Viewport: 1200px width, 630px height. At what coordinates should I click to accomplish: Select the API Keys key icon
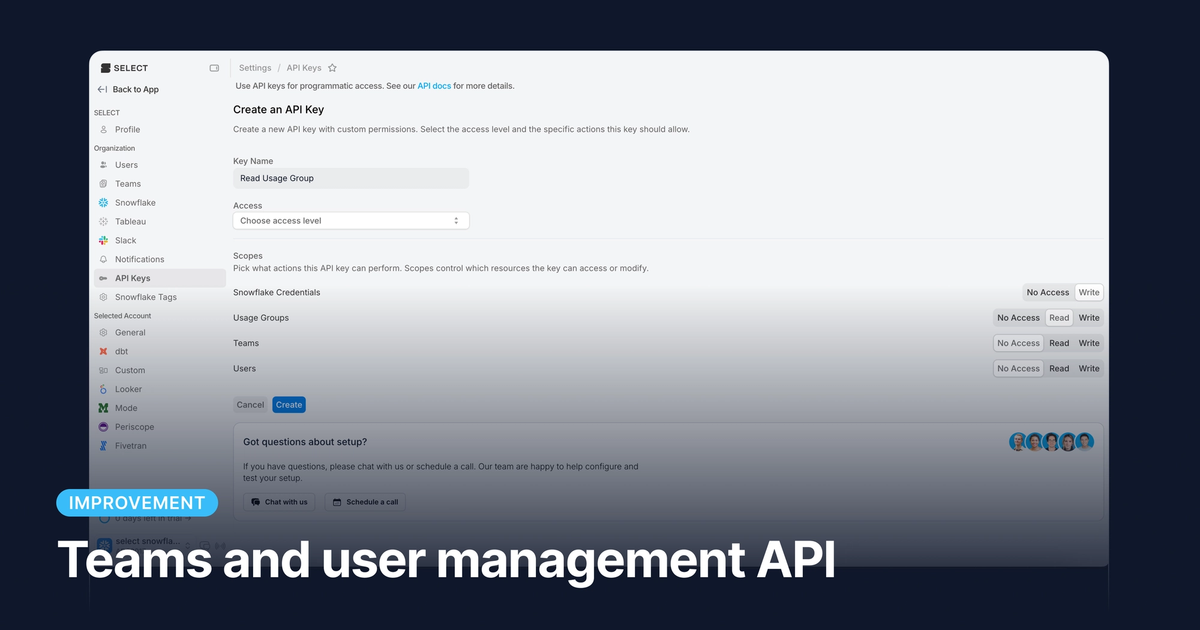pos(102,278)
